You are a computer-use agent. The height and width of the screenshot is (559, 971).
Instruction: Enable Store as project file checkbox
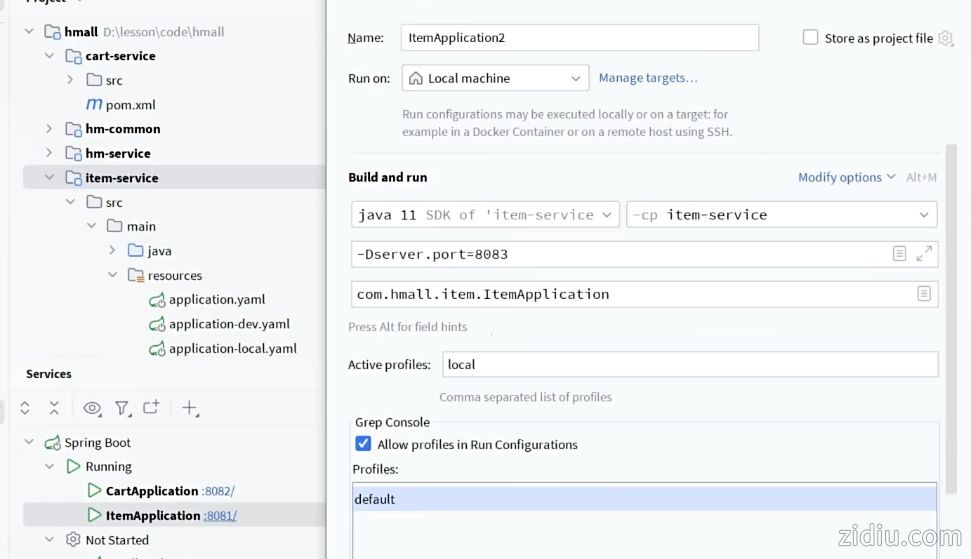(x=810, y=38)
